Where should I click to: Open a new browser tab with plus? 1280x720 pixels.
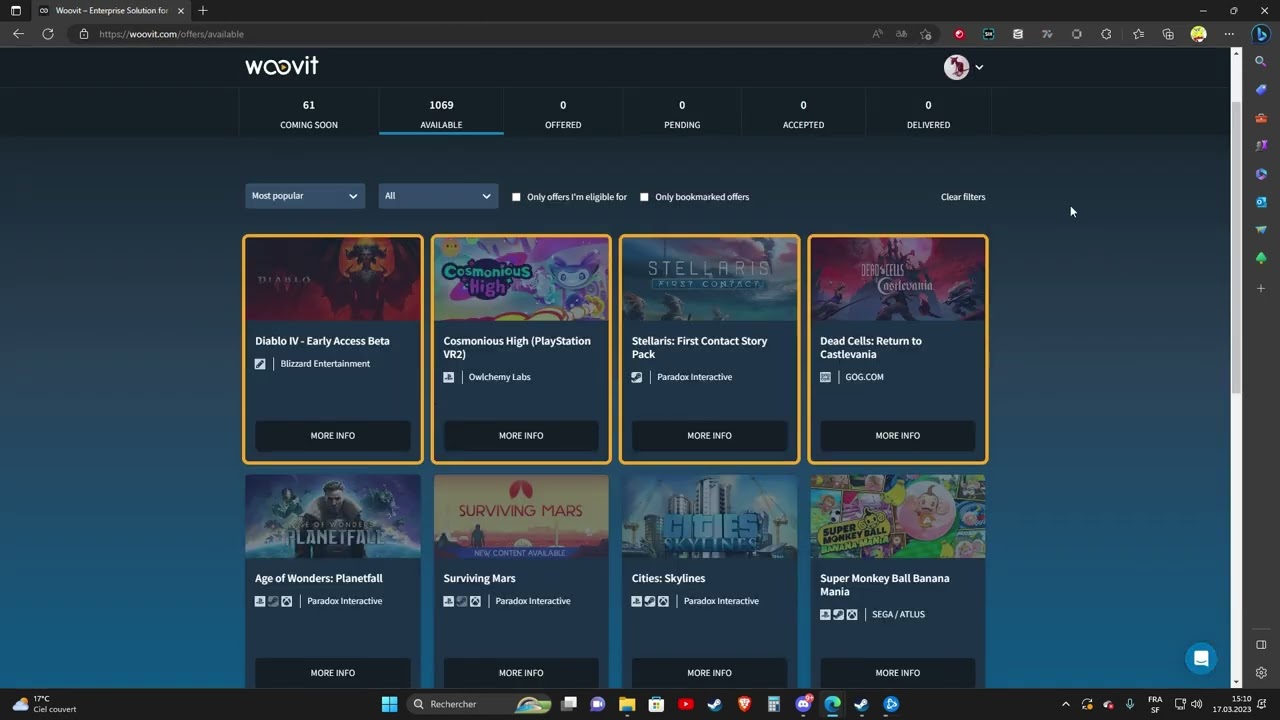click(x=203, y=11)
